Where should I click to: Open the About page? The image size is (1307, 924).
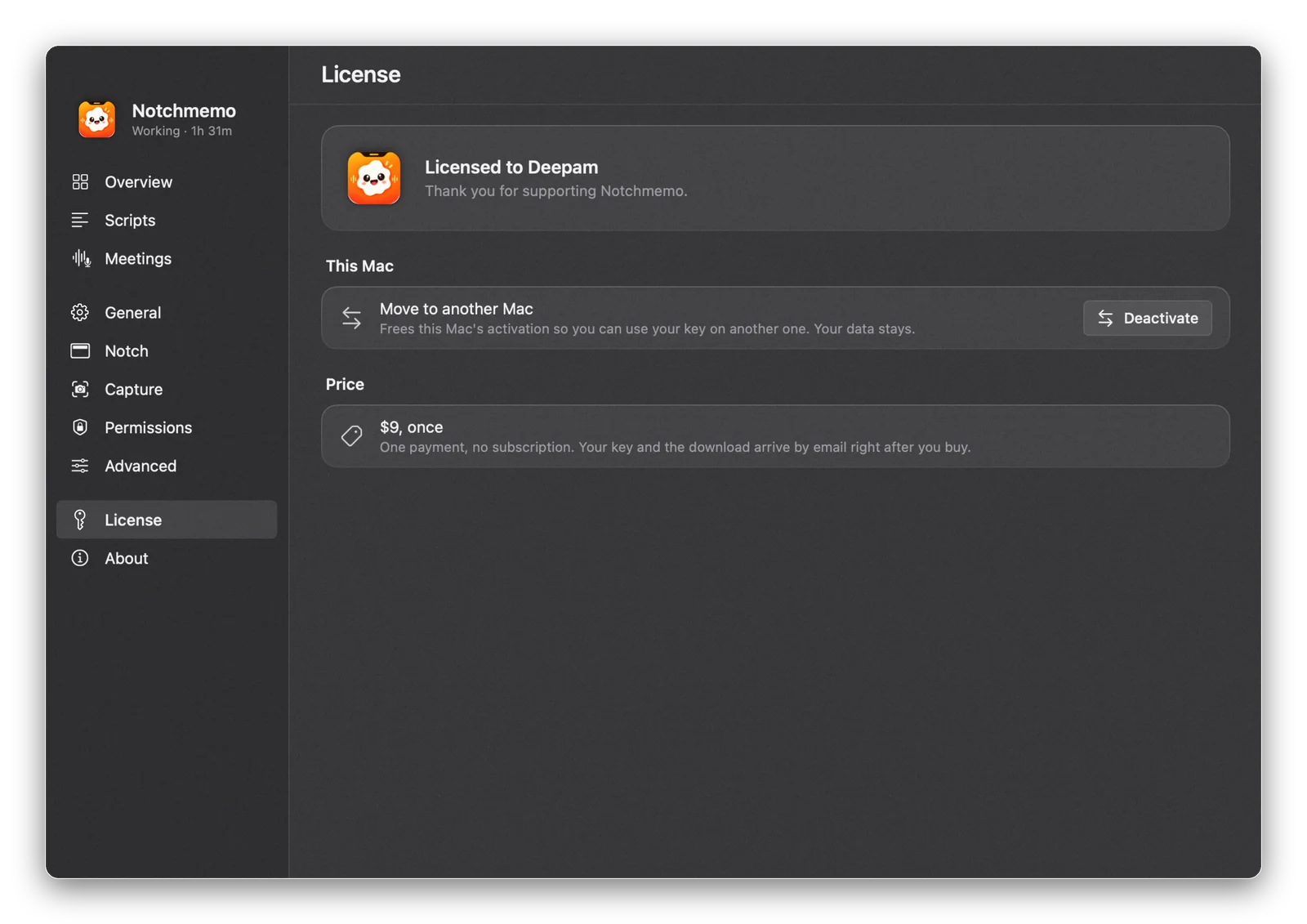click(167, 558)
